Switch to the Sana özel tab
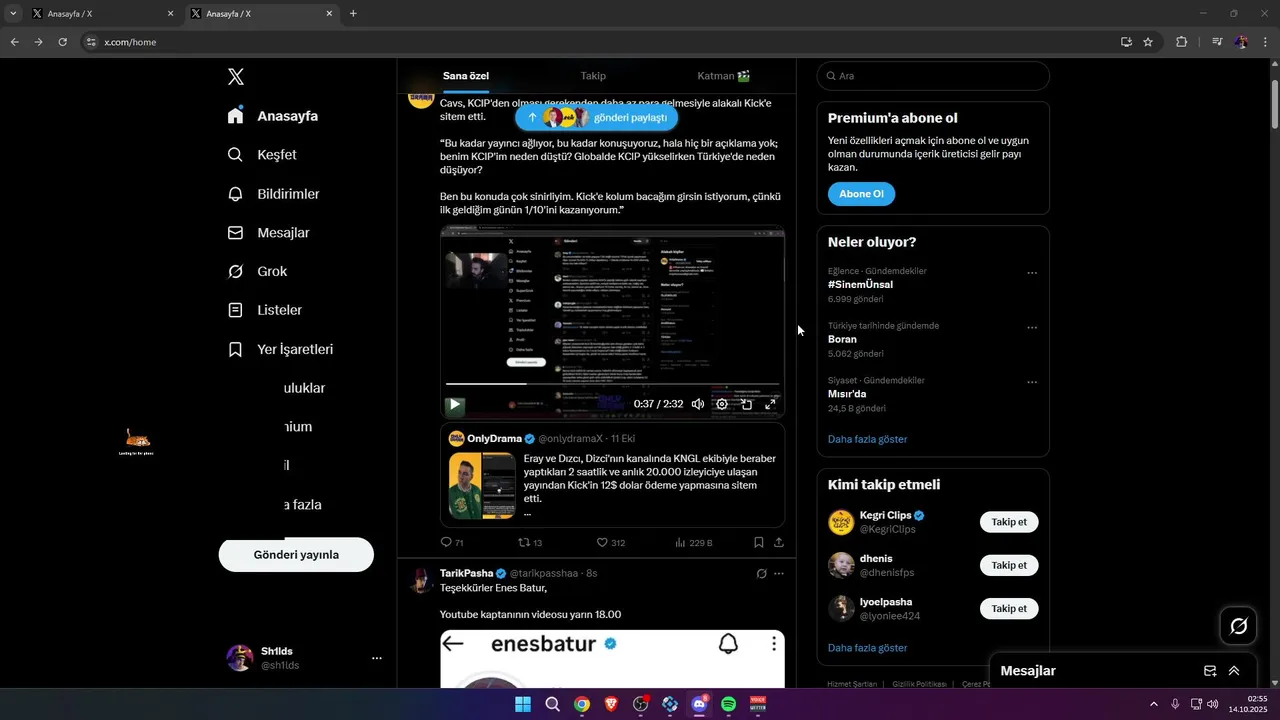The height and width of the screenshot is (720, 1280). point(466,76)
